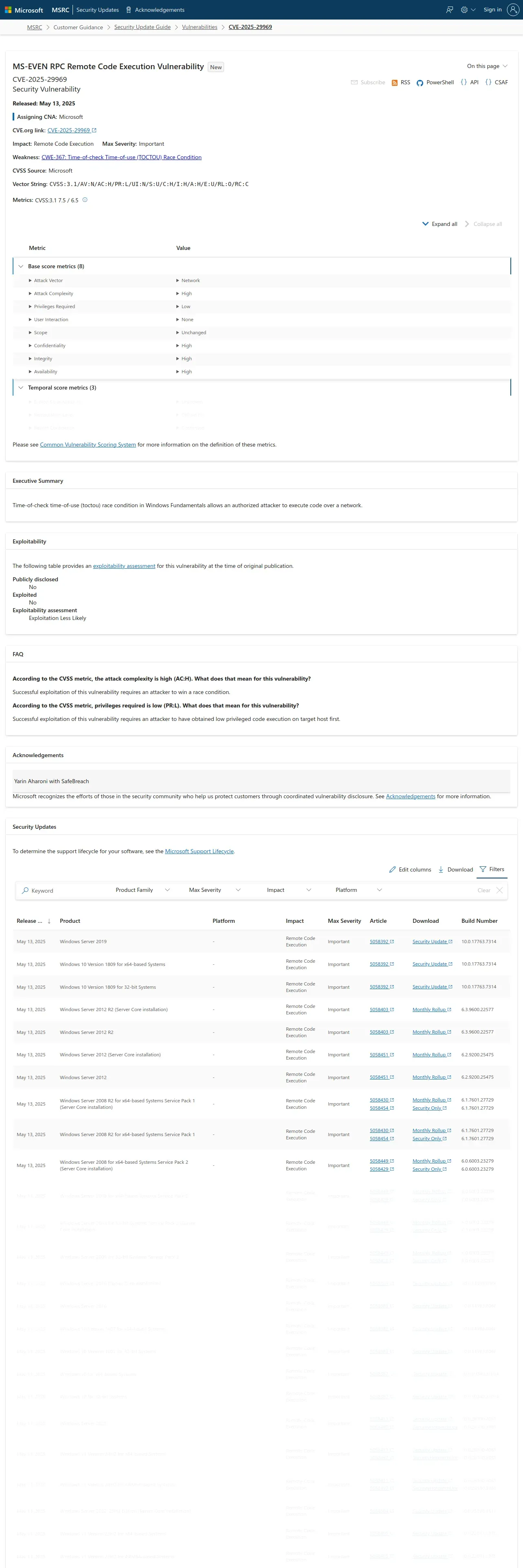Open the Acknowledgements link in the text
Screen dimensions: 523x1568
click(x=410, y=796)
